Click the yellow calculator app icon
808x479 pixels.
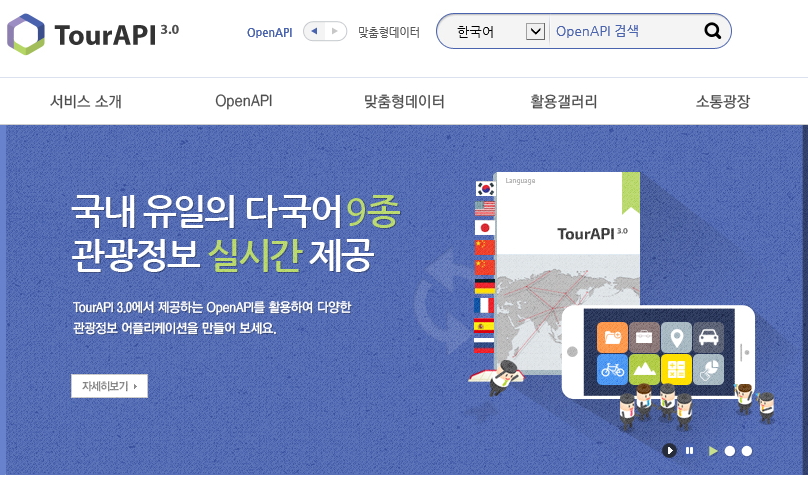click(x=676, y=369)
